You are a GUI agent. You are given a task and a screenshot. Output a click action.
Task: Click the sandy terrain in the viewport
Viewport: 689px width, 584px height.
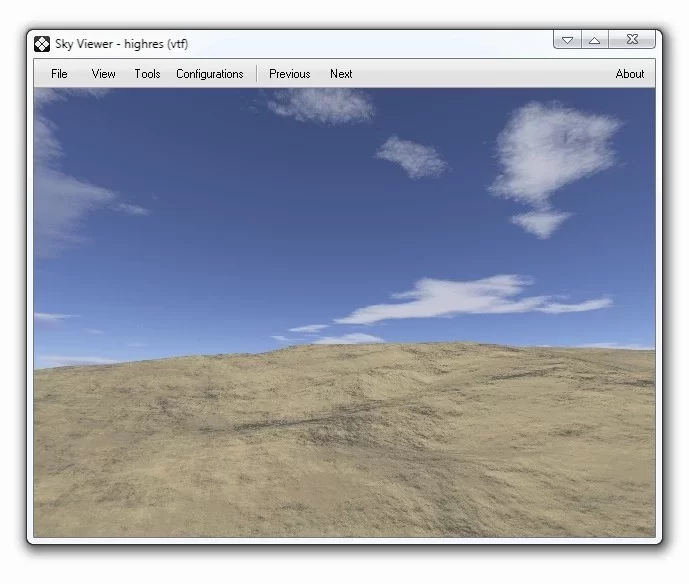point(340,450)
